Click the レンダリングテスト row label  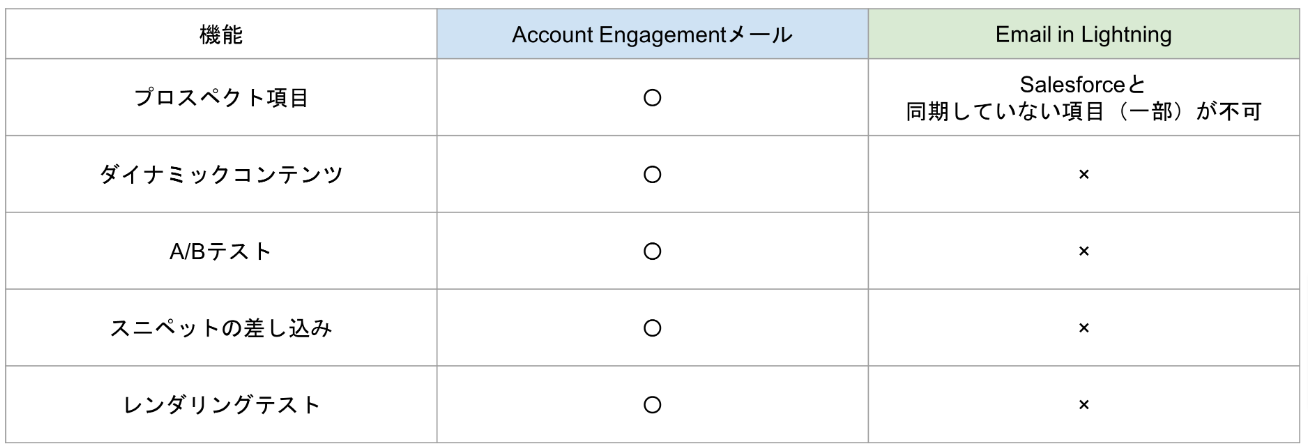[221, 405]
